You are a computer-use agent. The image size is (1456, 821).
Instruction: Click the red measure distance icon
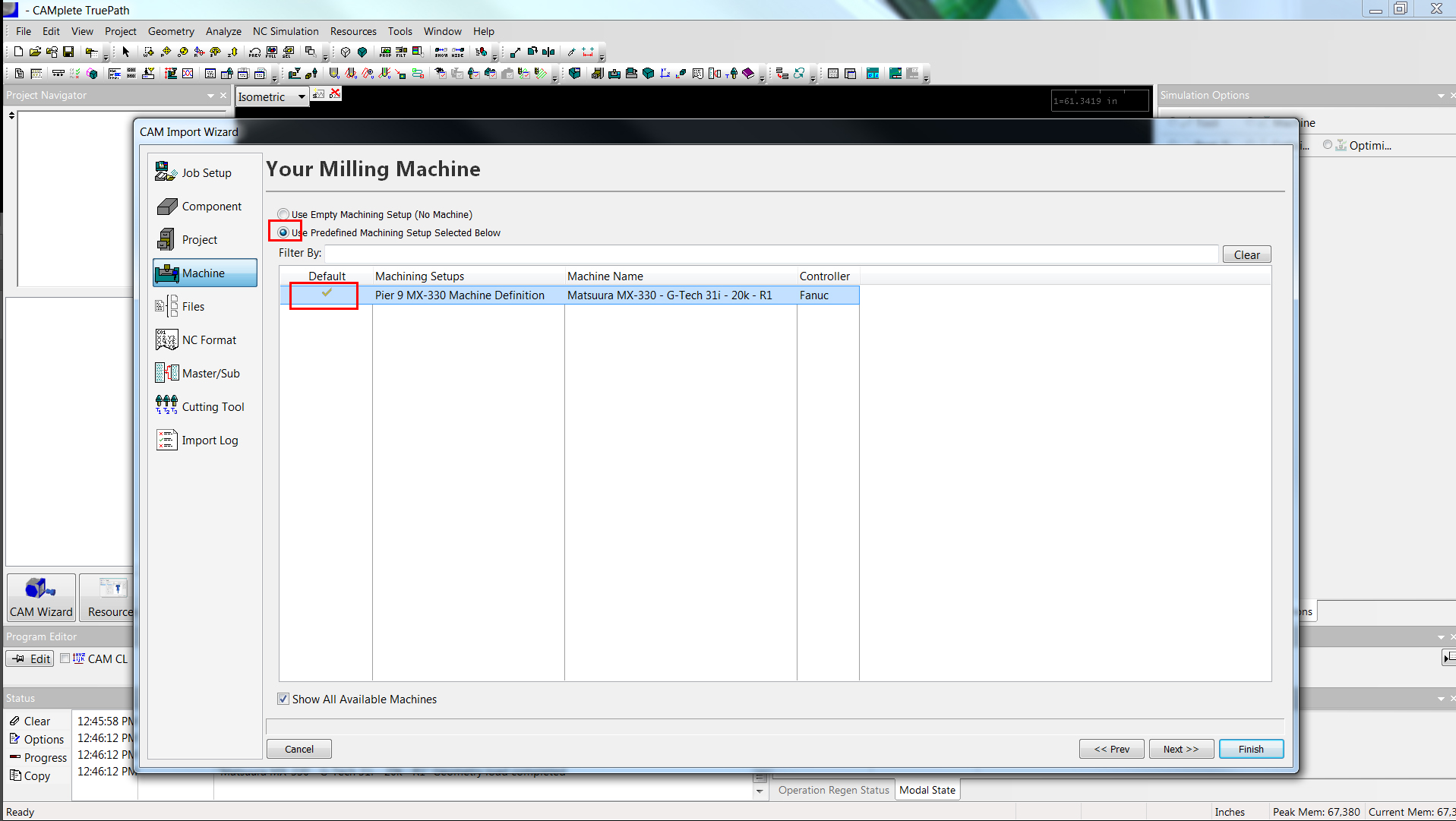[588, 52]
